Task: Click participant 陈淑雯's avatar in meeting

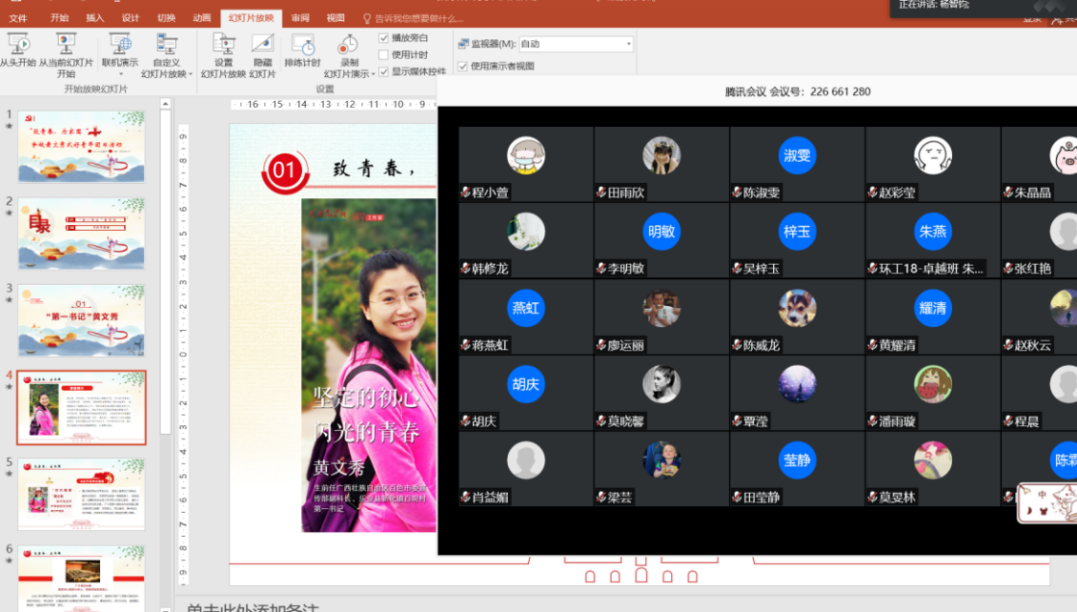Action: (797, 155)
